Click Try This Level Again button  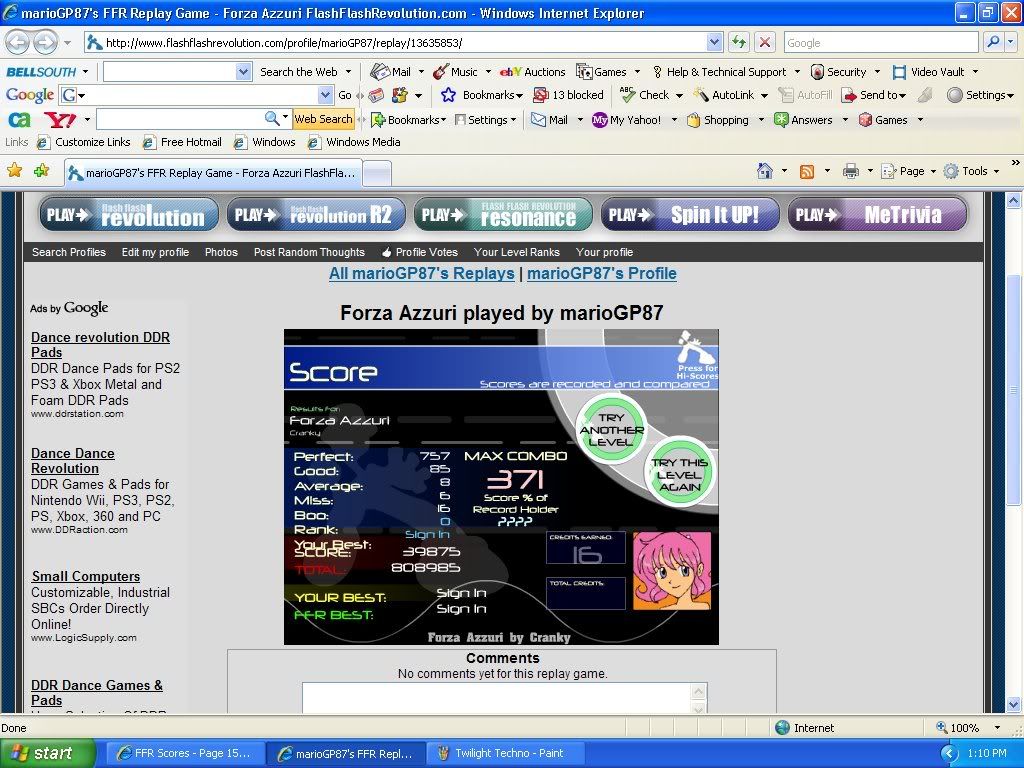680,474
